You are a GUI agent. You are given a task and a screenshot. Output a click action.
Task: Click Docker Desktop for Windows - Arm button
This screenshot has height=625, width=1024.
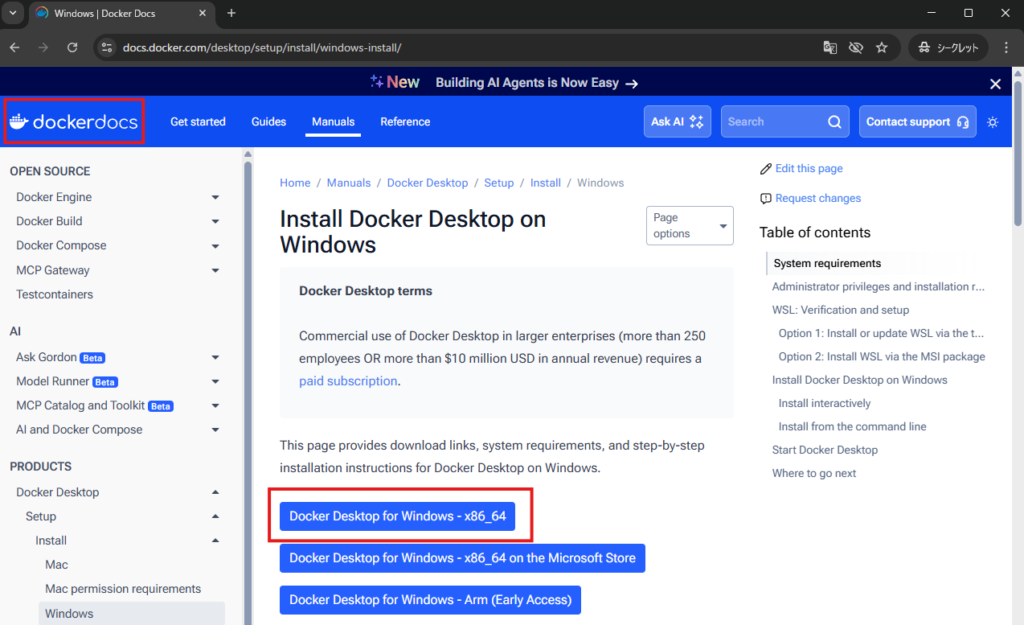point(430,600)
